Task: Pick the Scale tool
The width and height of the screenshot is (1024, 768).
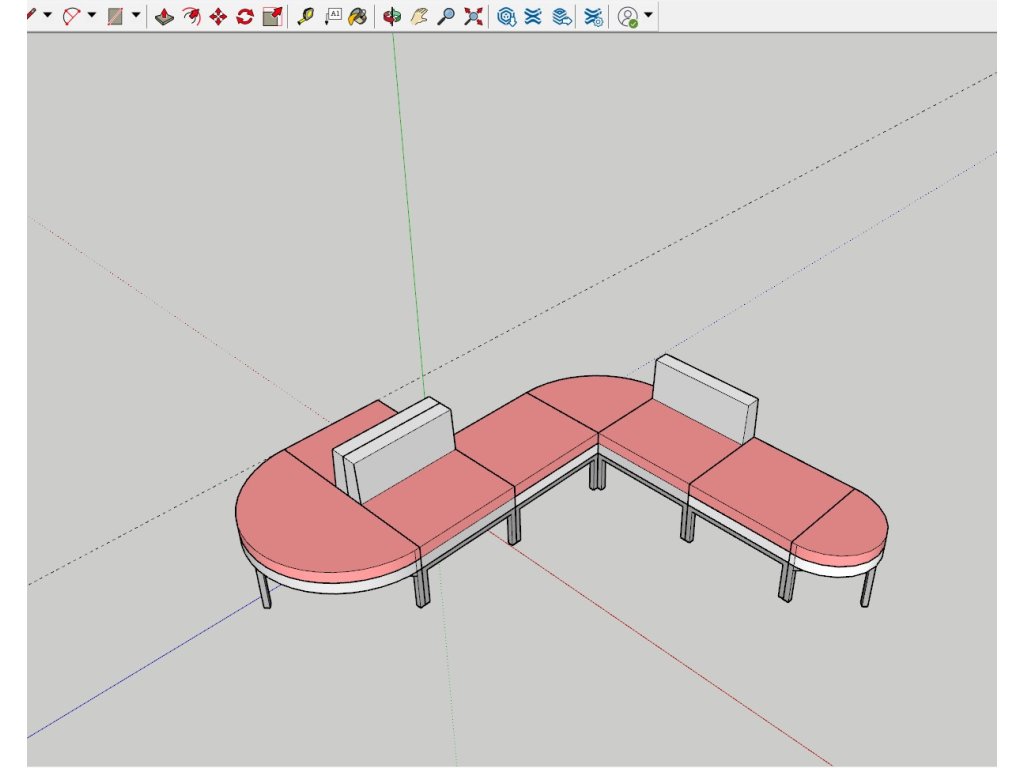Action: (271, 16)
